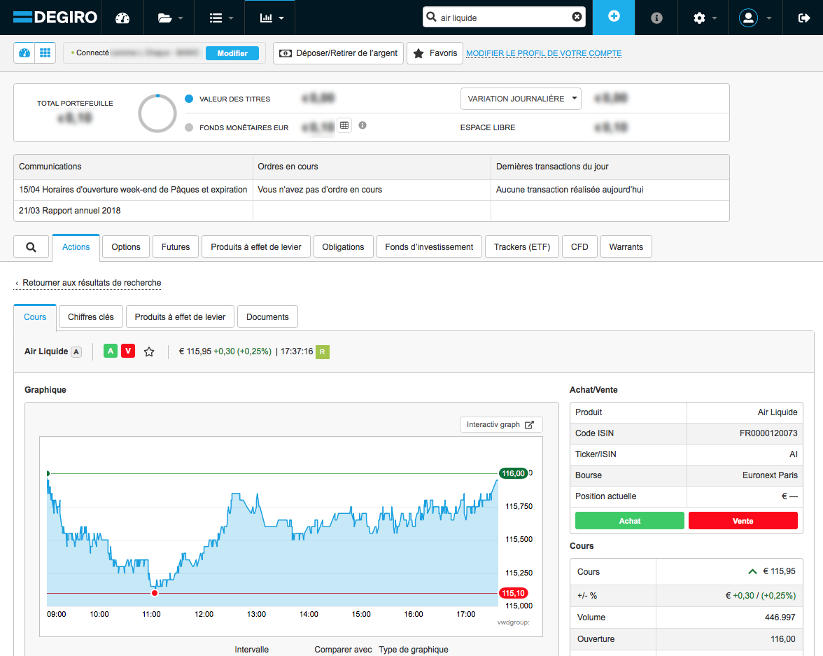Screen dimensions: 823x656
Task: Open the dashboard gauge icon in top bar
Action: 122,18
